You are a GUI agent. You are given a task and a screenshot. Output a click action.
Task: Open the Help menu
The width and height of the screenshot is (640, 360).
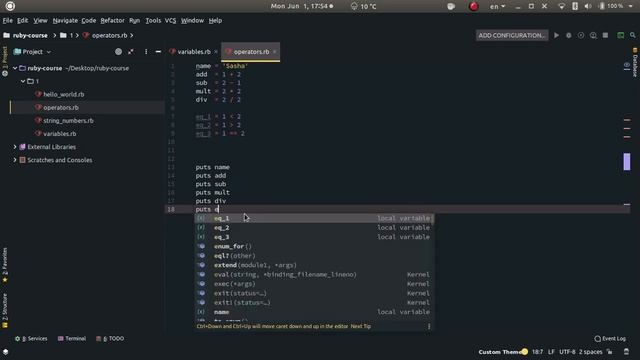(215, 20)
